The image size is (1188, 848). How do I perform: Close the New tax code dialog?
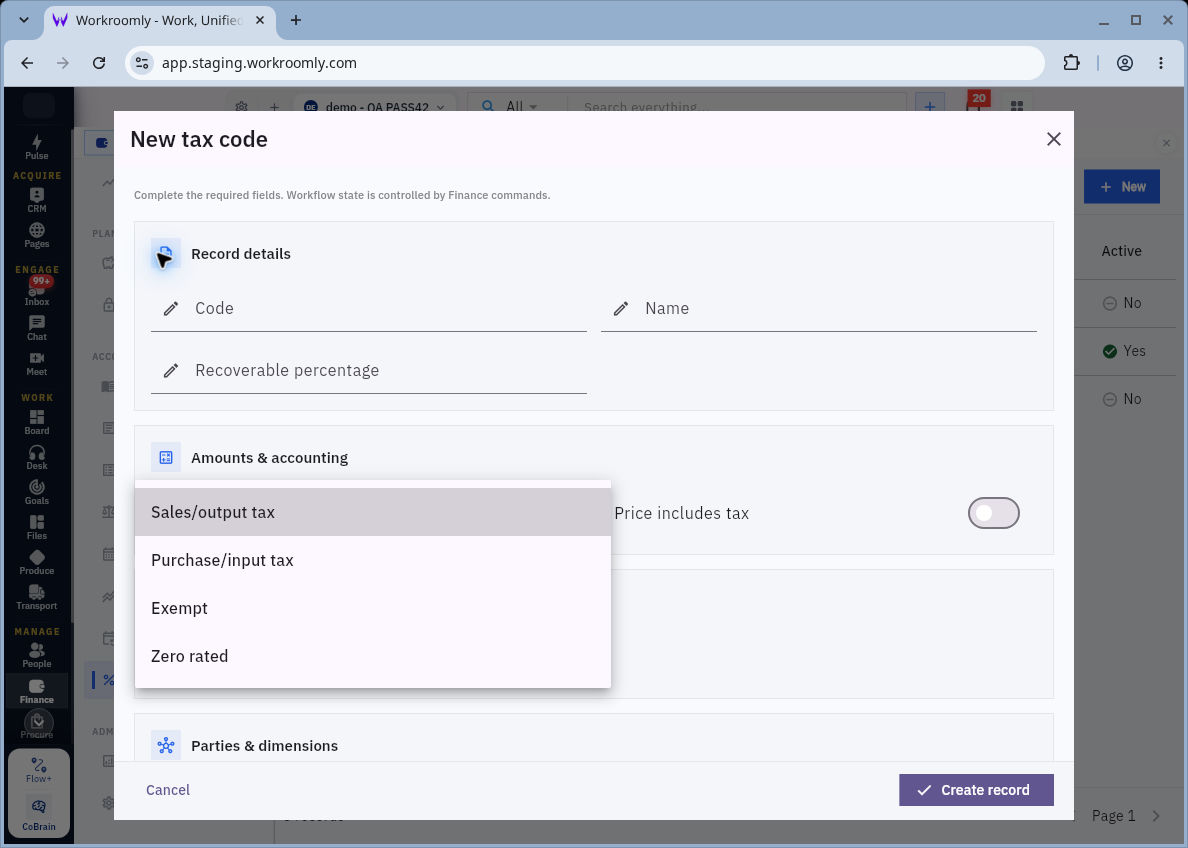click(1053, 139)
